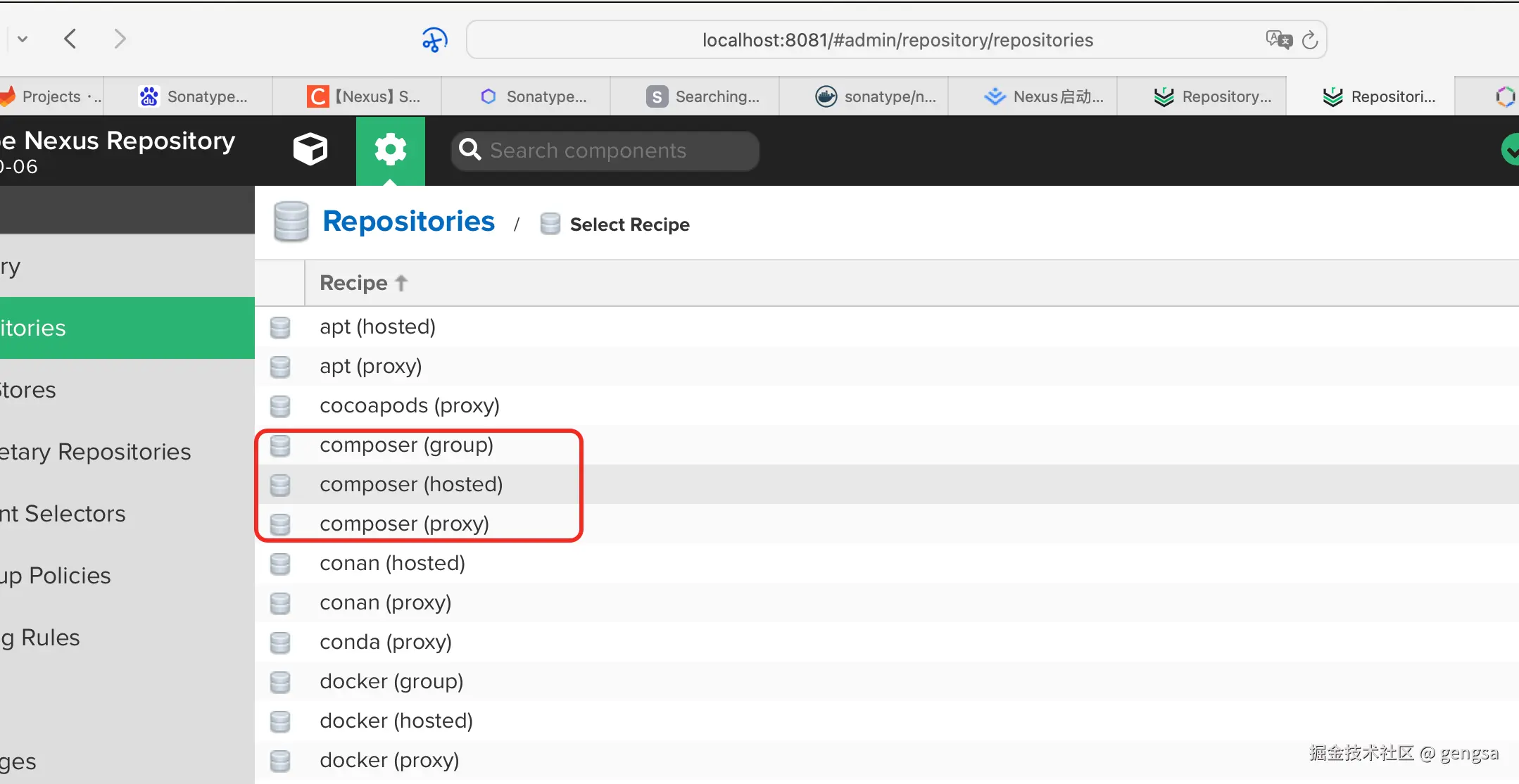Click the browser back arrow
Viewport: 1519px width, 784px height.
pyautogui.click(x=70, y=39)
